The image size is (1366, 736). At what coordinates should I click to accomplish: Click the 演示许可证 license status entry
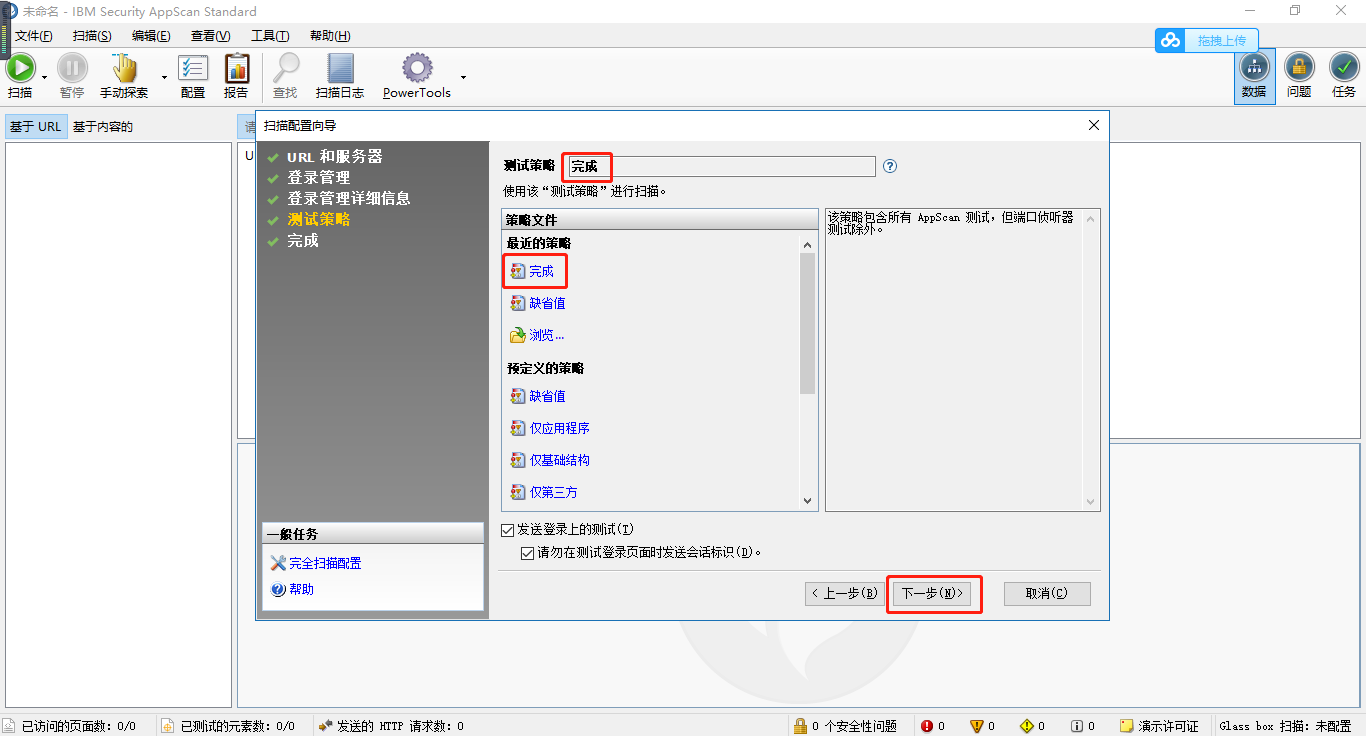pos(1159,726)
